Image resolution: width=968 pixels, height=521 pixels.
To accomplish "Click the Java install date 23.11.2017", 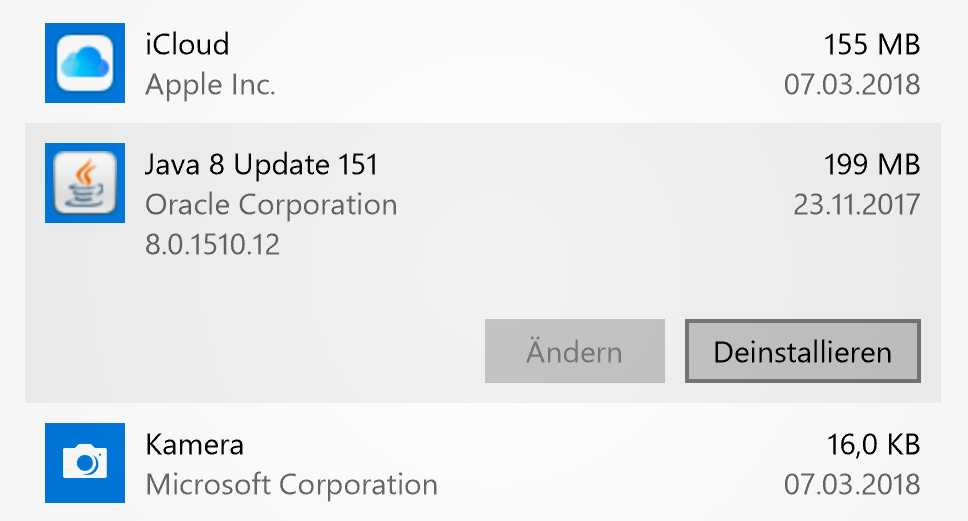I will click(x=856, y=205).
